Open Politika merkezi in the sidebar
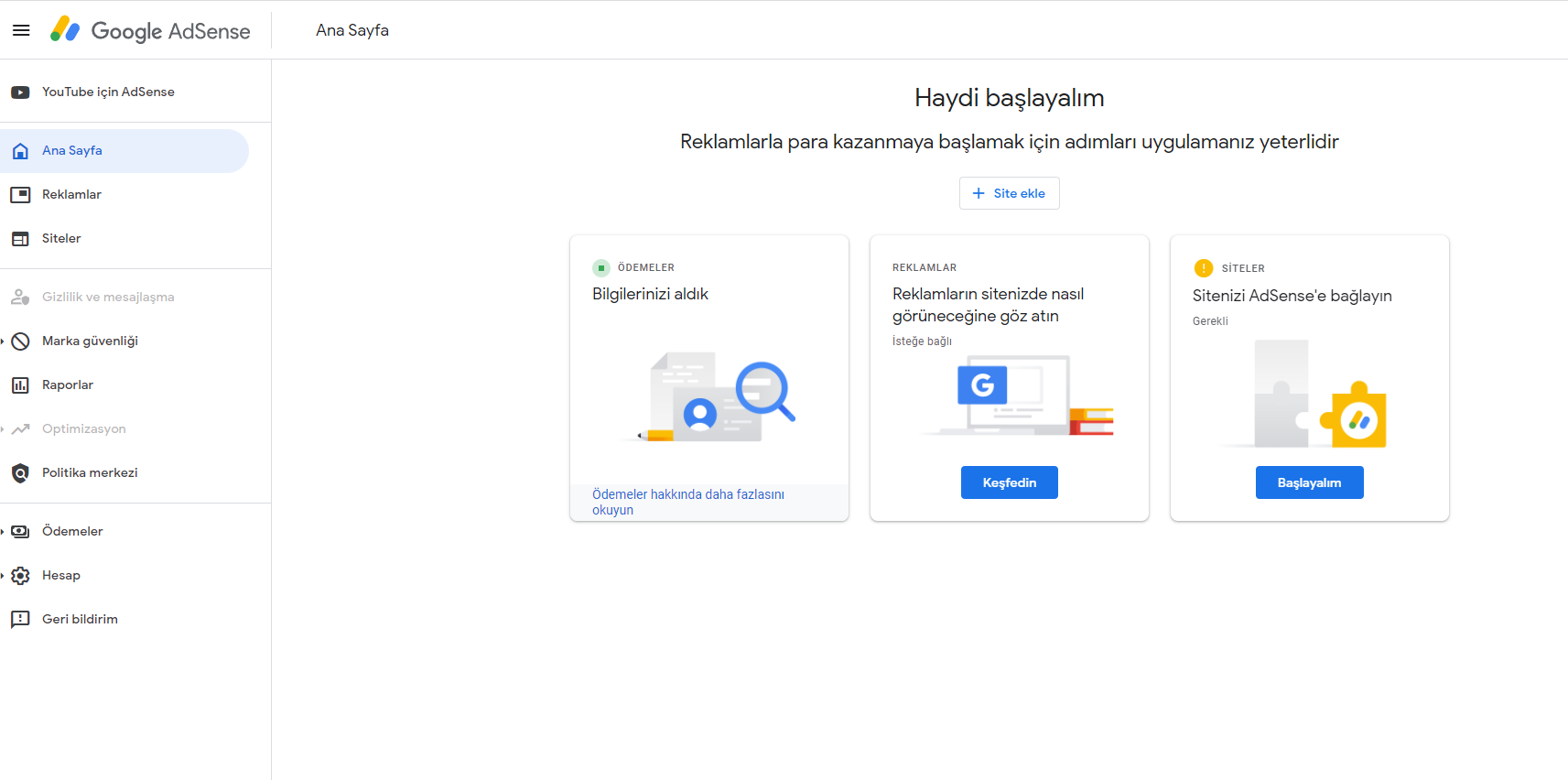Image resolution: width=1568 pixels, height=780 pixels. click(124, 473)
